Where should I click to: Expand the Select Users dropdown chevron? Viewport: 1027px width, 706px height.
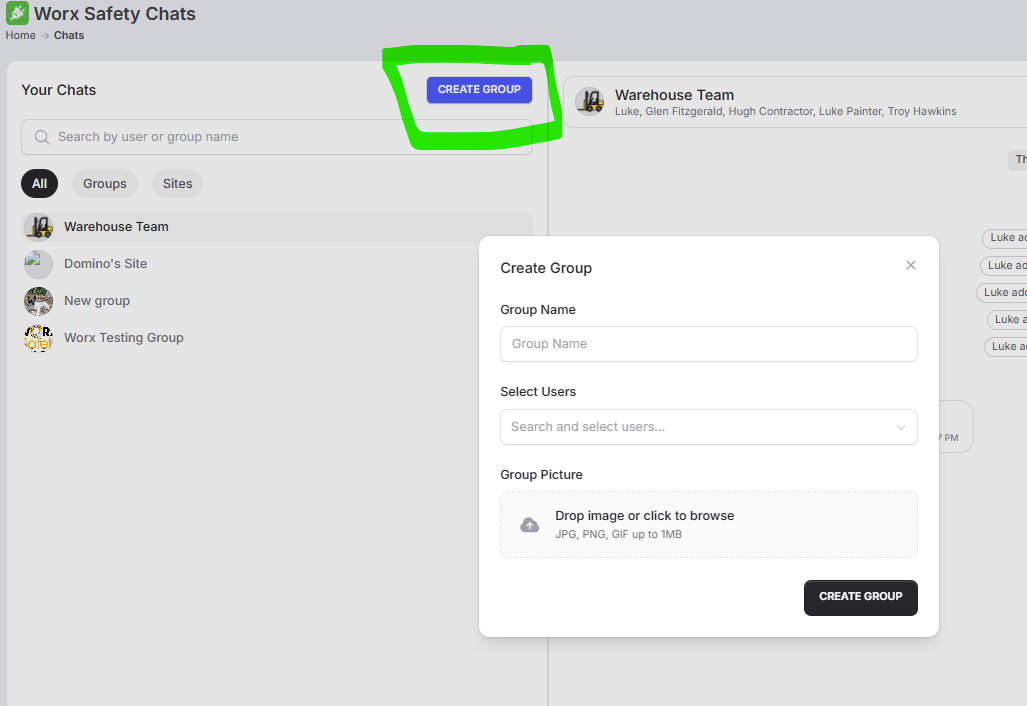(x=900, y=427)
